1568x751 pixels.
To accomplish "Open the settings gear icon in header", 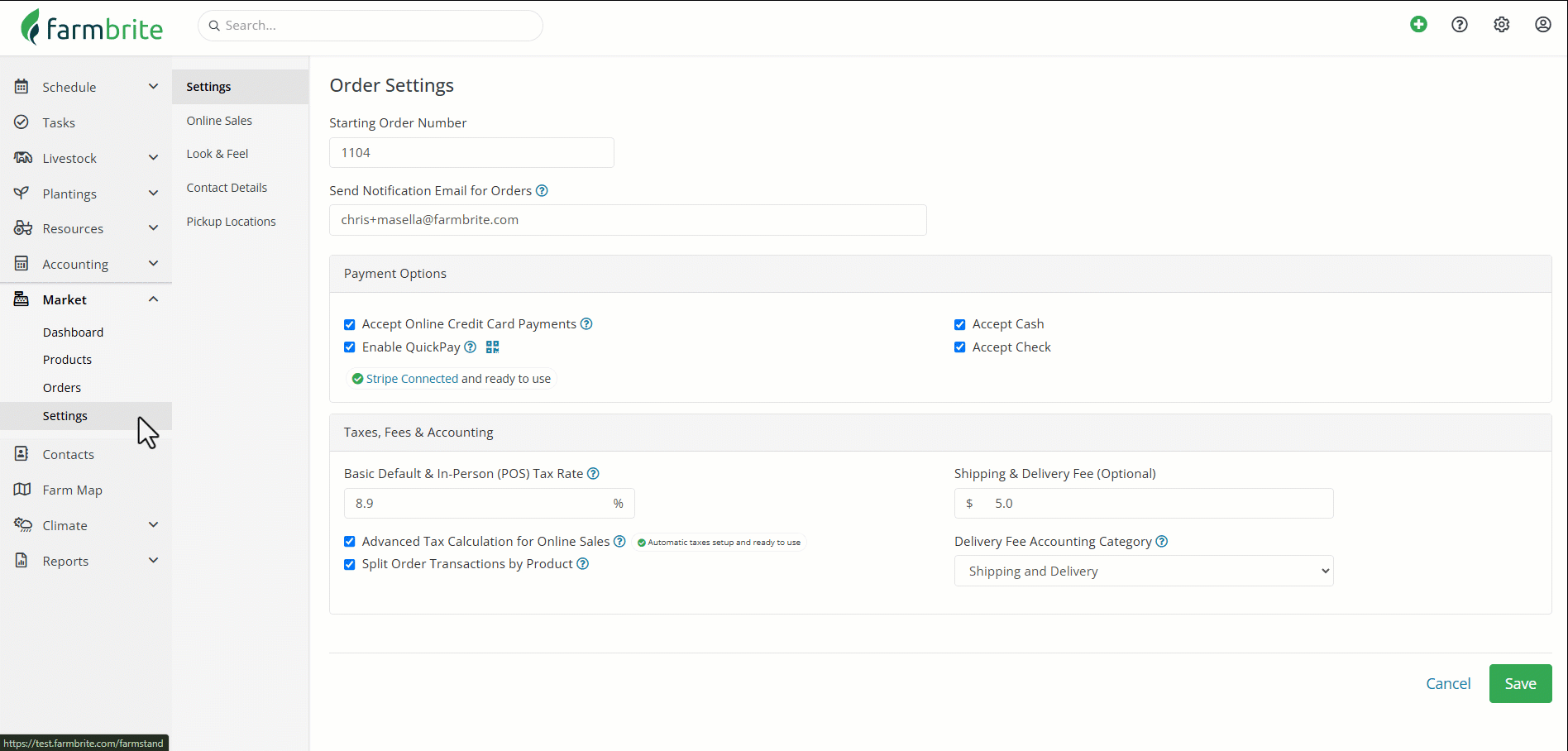I will coord(1501,25).
